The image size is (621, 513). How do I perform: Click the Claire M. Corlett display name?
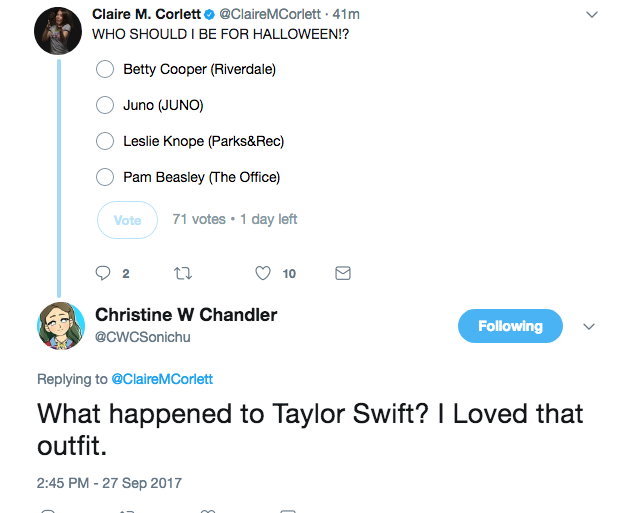[147, 14]
